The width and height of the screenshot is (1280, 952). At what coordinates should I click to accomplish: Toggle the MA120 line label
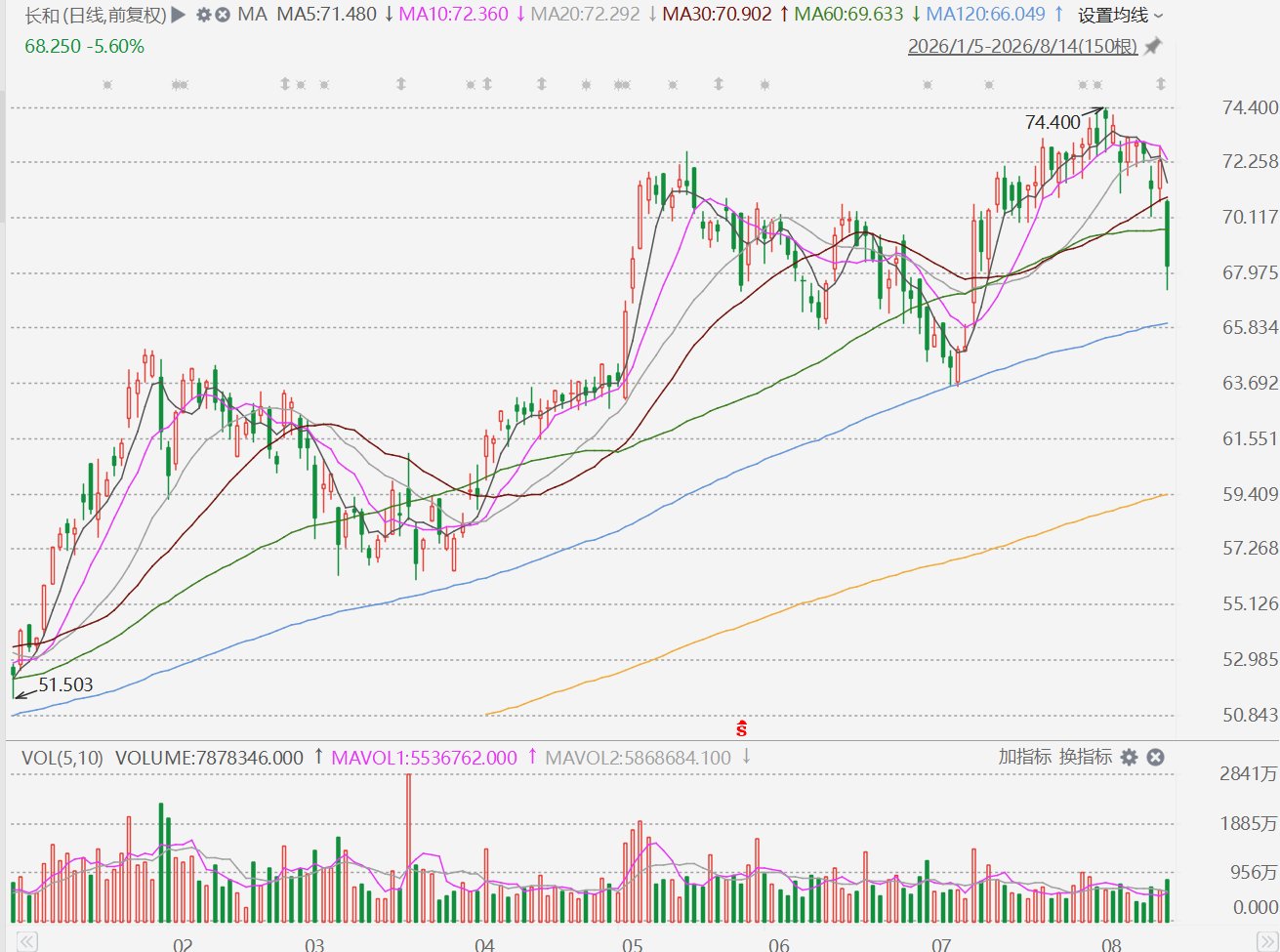tap(985, 15)
